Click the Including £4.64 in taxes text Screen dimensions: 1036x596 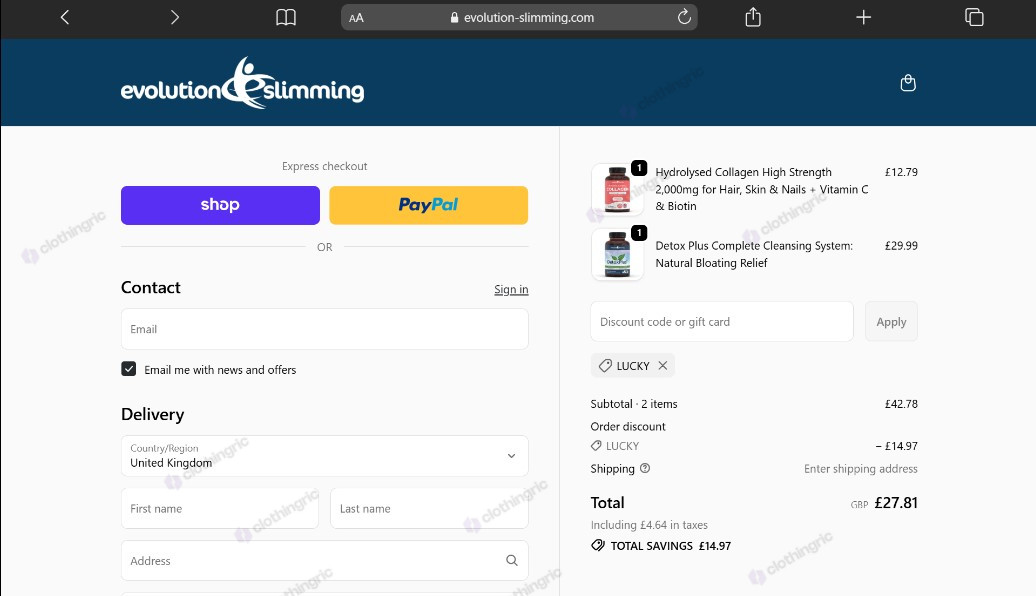click(649, 525)
